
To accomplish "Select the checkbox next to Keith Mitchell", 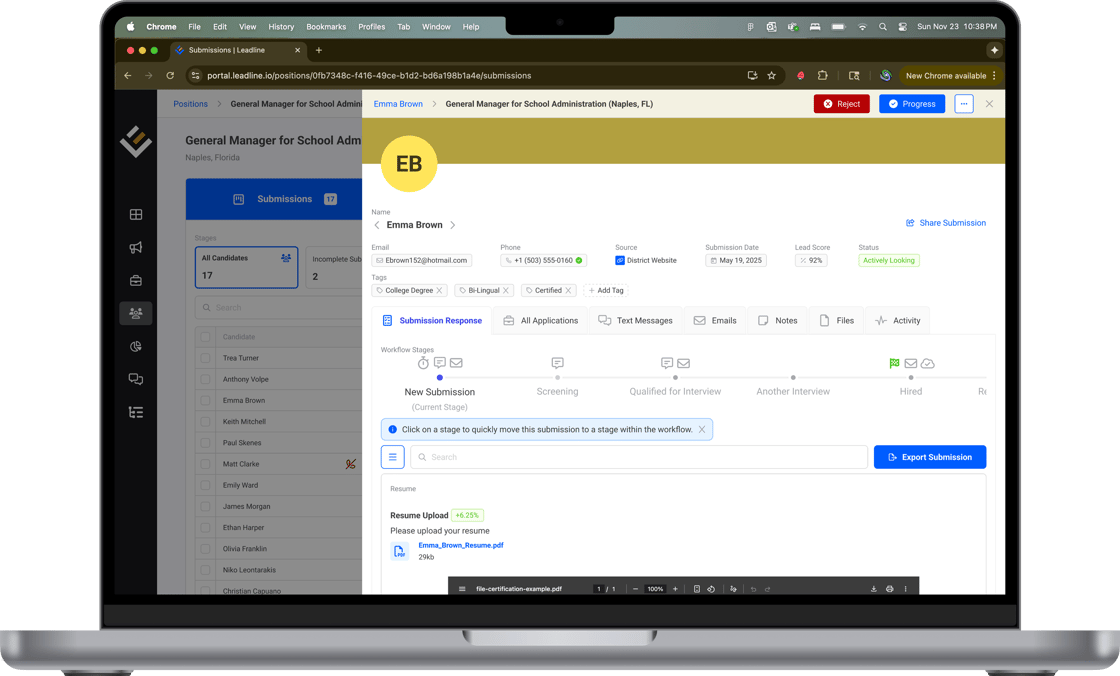I will 205,422.
